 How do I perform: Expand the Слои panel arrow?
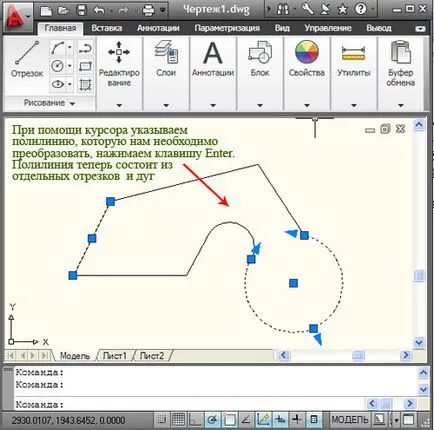166,105
